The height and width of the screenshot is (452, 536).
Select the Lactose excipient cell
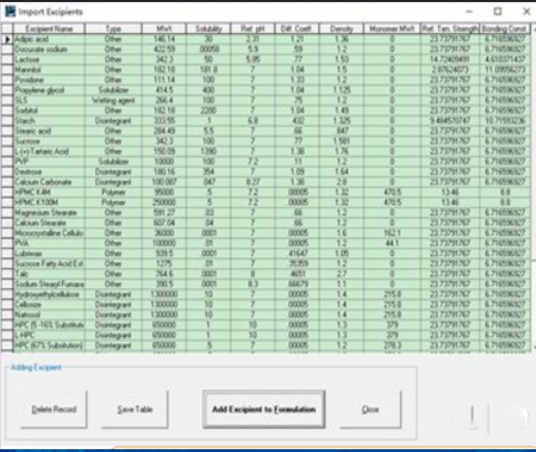pos(49,59)
